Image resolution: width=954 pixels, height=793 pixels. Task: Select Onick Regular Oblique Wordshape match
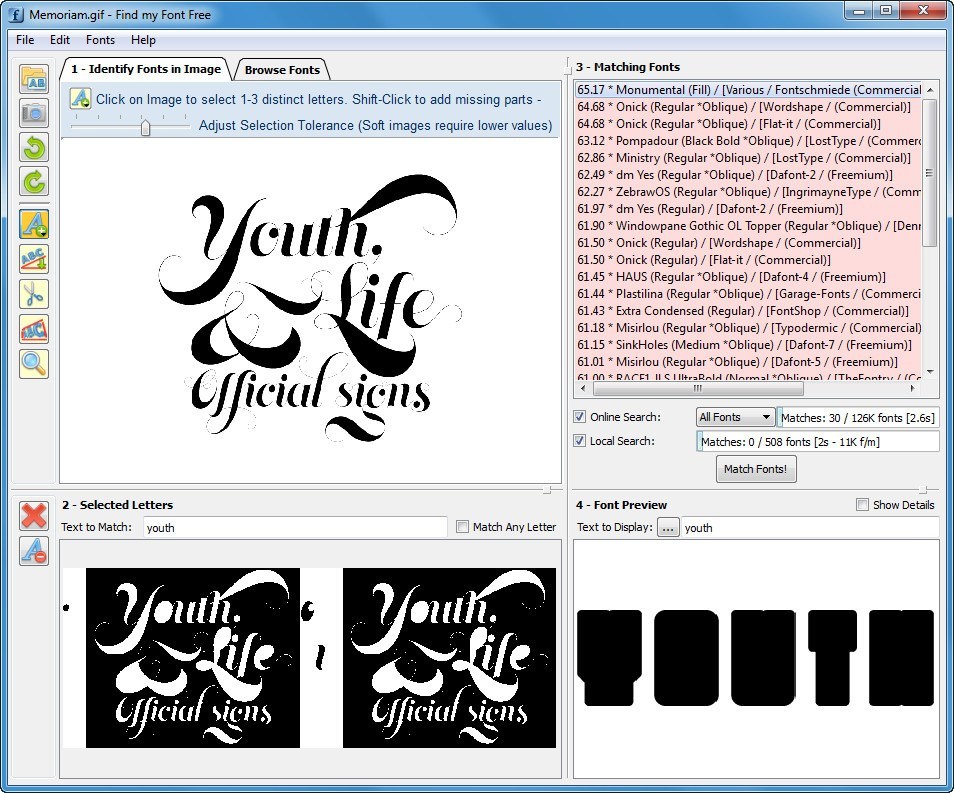[x=748, y=107]
